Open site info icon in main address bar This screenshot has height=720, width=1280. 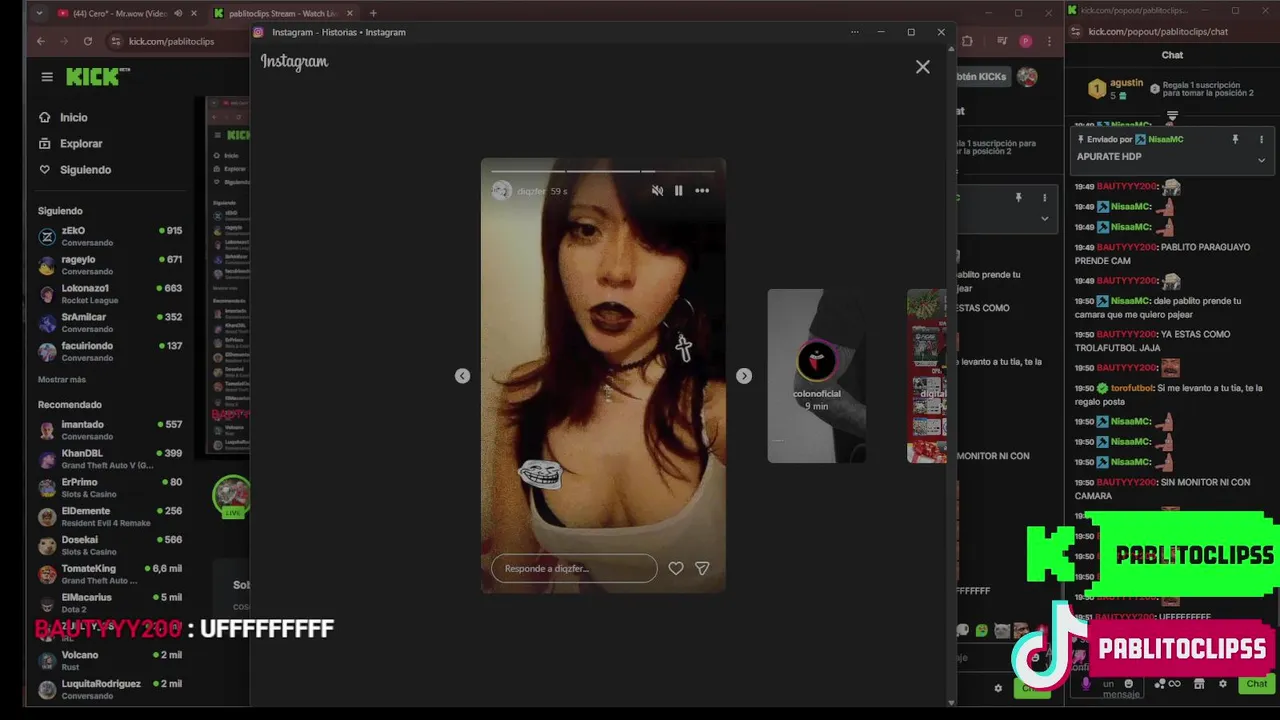[x=116, y=41]
